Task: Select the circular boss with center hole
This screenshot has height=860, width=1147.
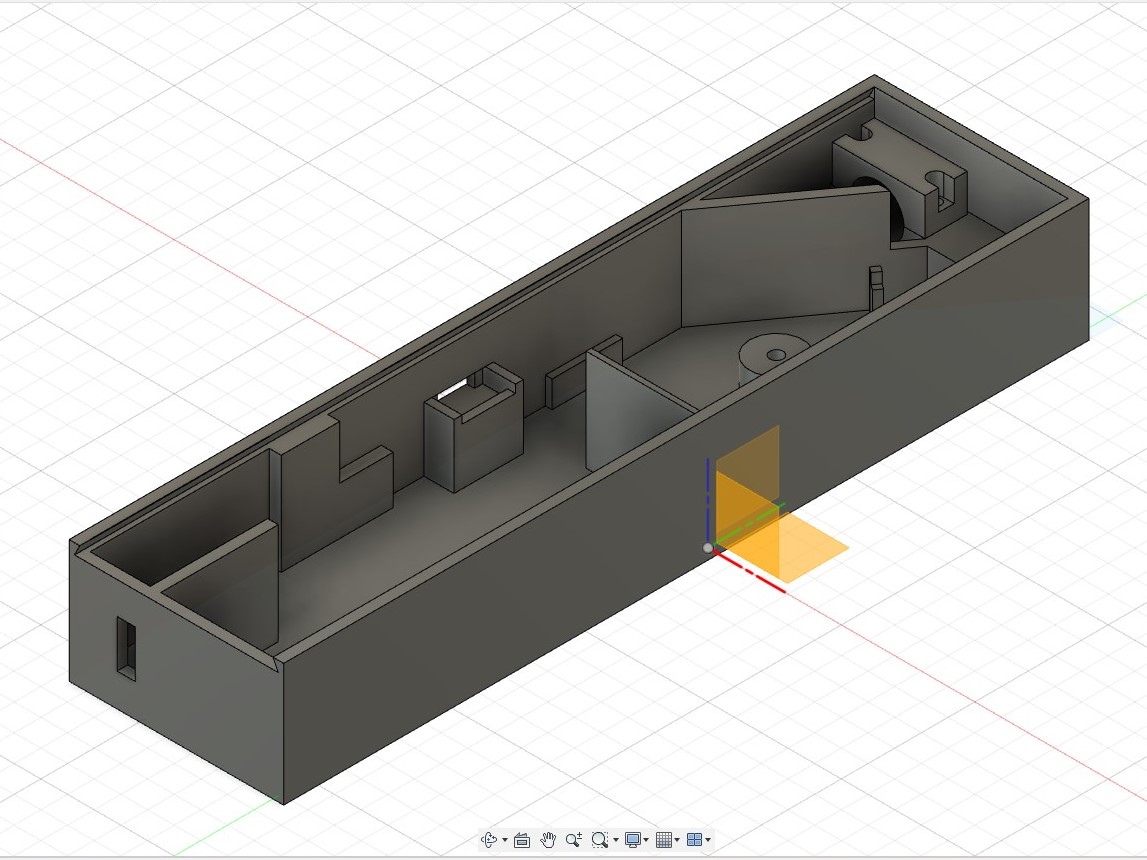Action: [774, 354]
